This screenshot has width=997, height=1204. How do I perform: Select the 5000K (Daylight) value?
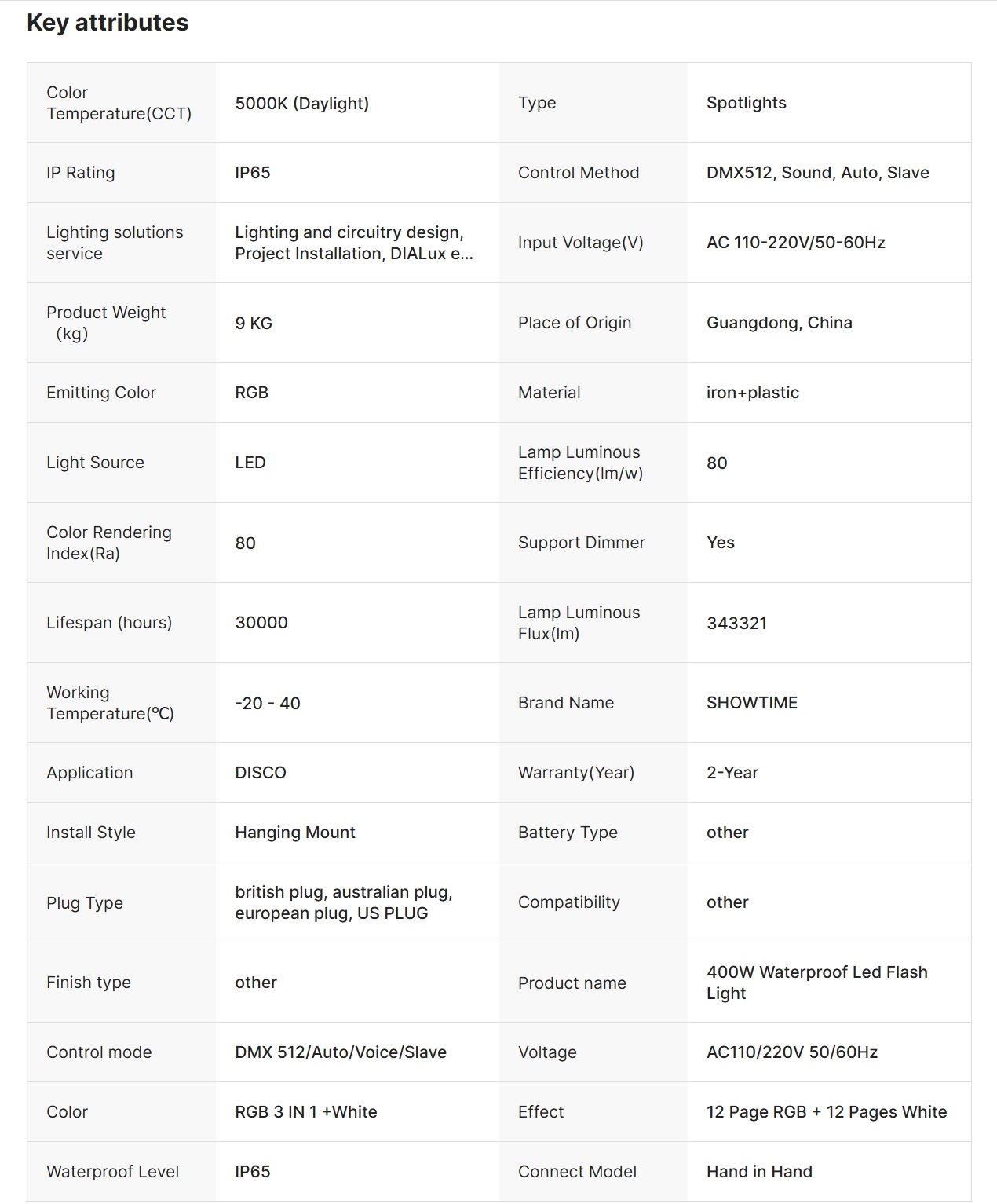coord(301,104)
